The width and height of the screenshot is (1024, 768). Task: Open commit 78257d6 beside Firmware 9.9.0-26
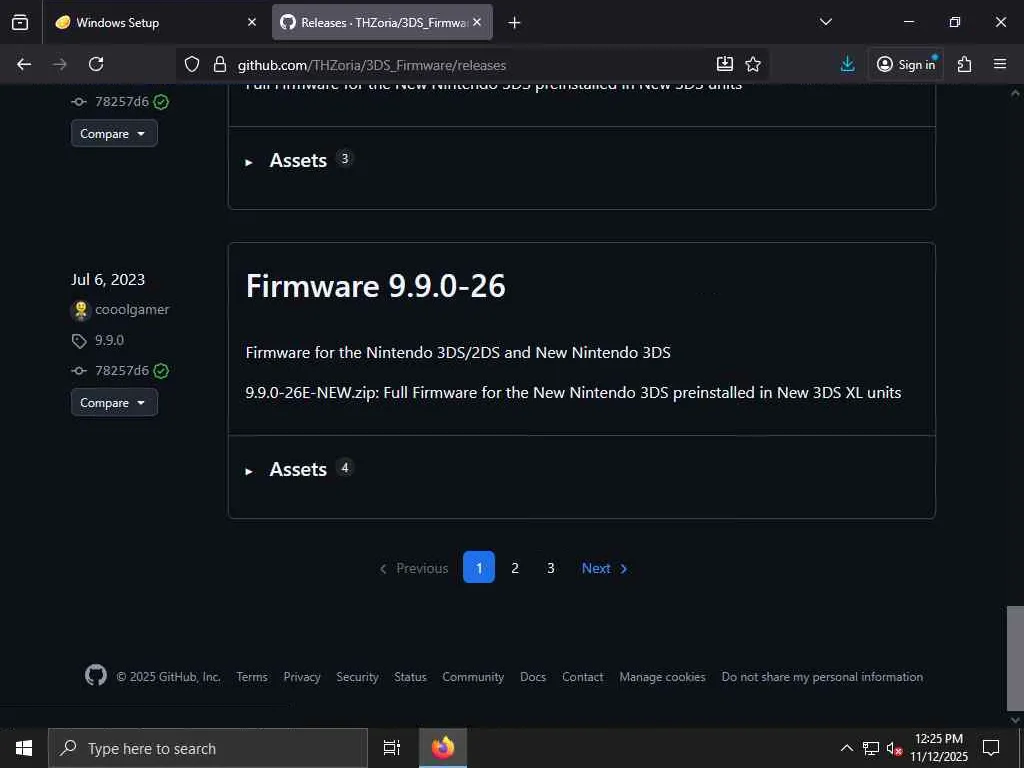pyautogui.click(x=122, y=370)
